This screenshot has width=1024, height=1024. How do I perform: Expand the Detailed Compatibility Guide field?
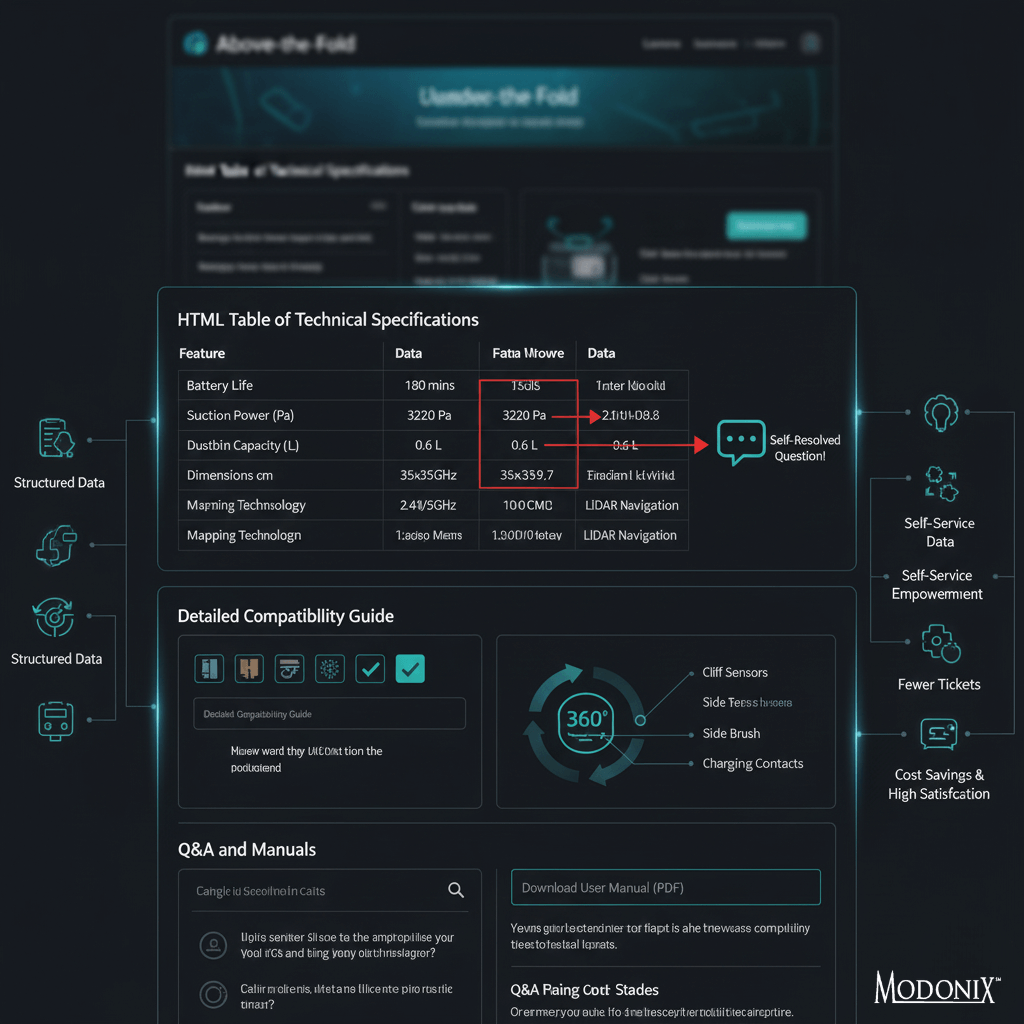[x=329, y=713]
